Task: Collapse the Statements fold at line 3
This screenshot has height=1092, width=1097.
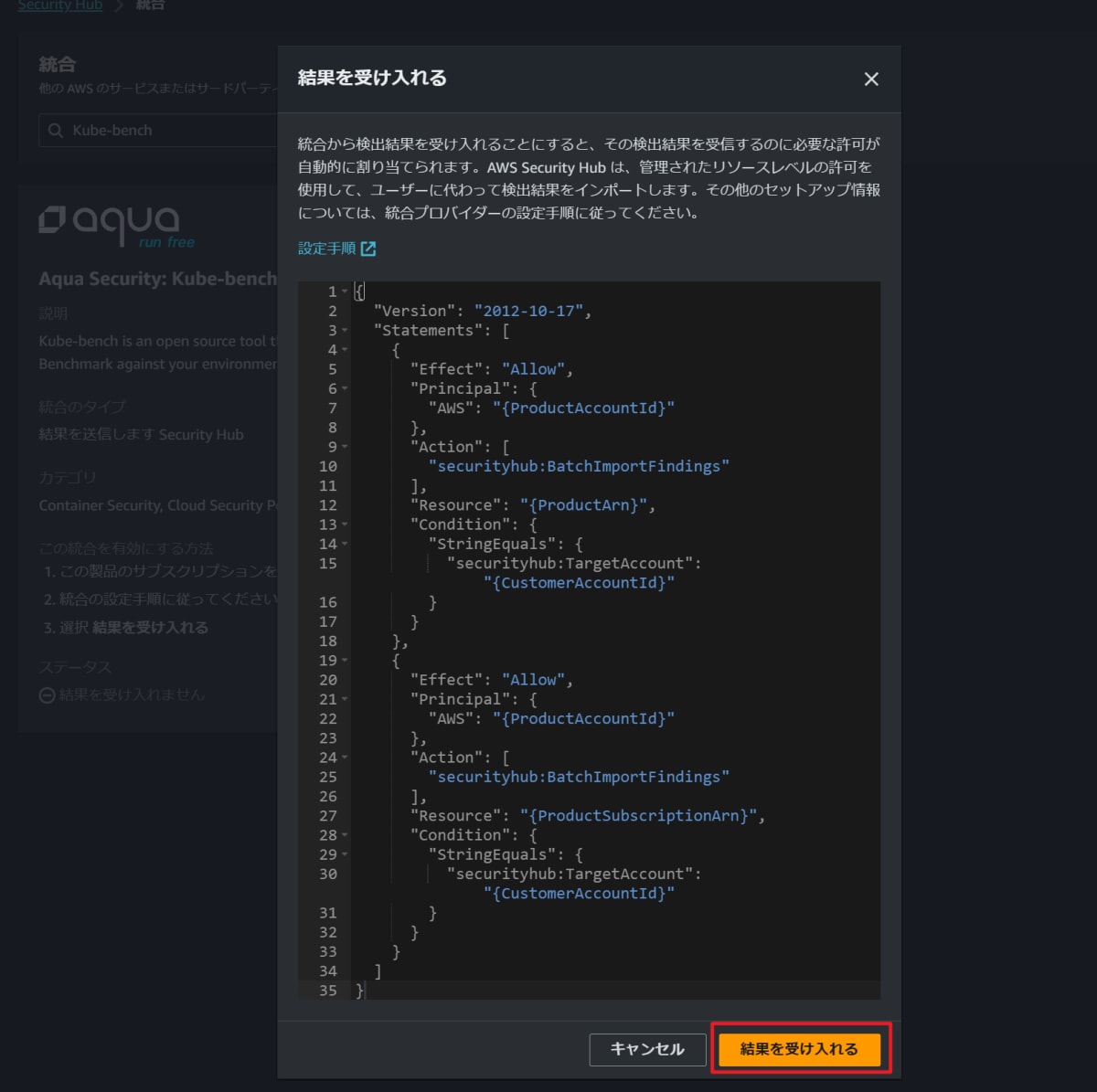Action: (x=345, y=331)
